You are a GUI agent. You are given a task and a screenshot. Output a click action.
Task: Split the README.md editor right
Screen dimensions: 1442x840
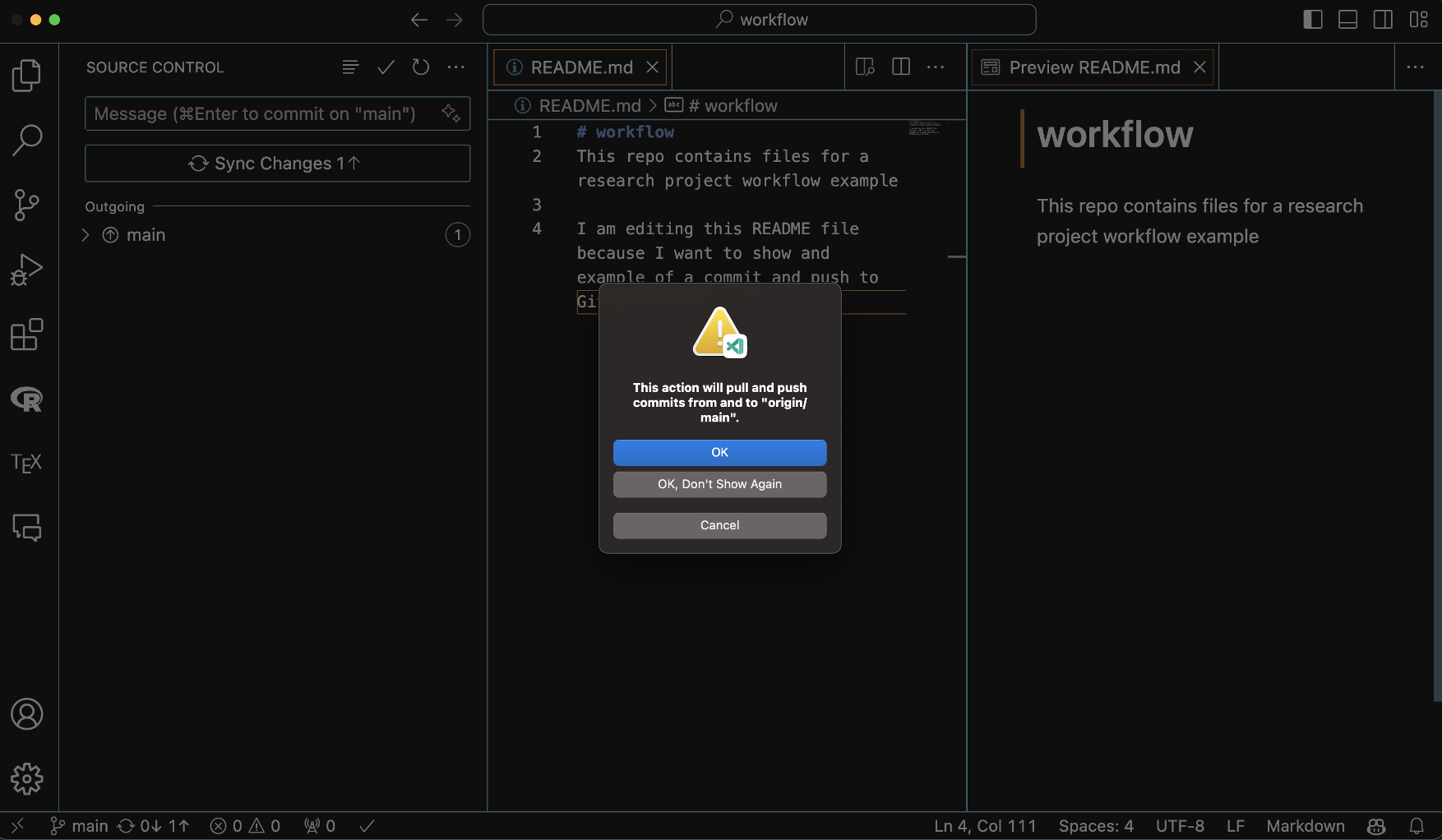[901, 67]
